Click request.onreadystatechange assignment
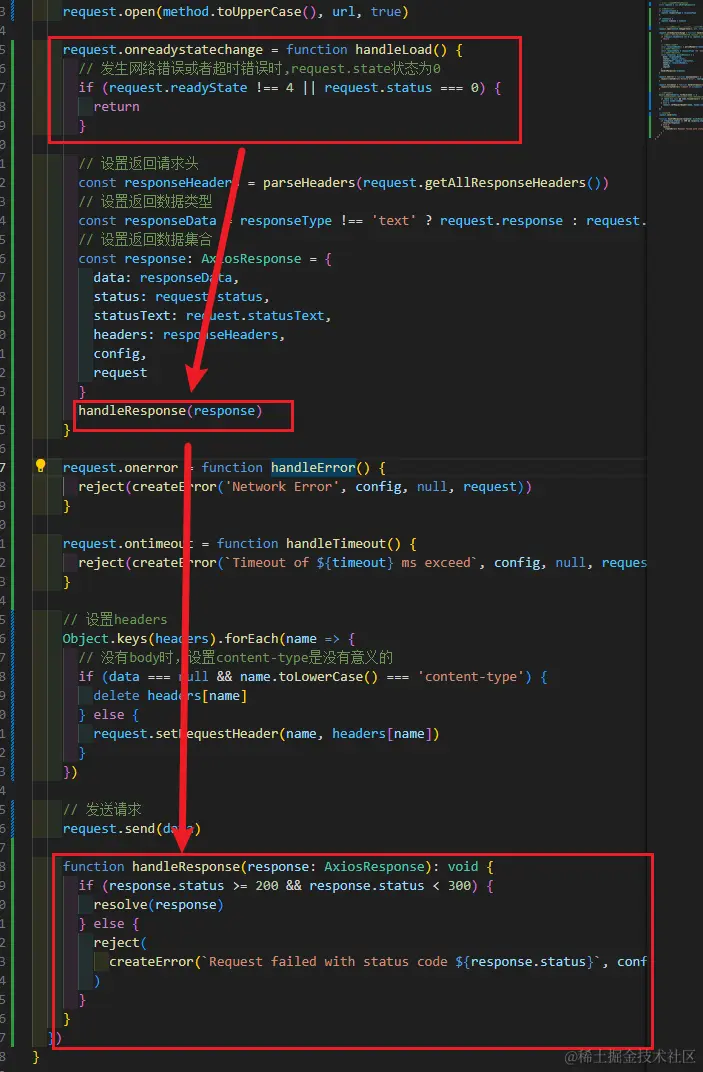Image resolution: width=703 pixels, height=1072 pixels. pos(163,49)
